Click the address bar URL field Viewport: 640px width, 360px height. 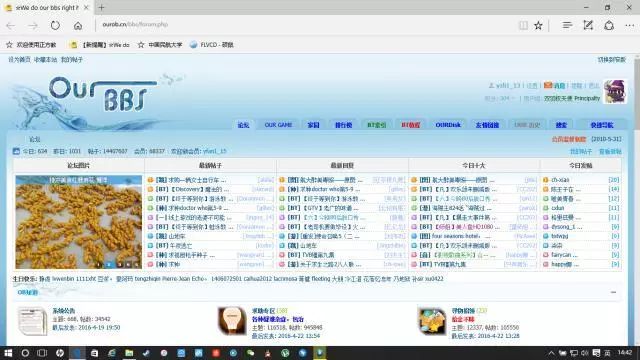click(302, 24)
